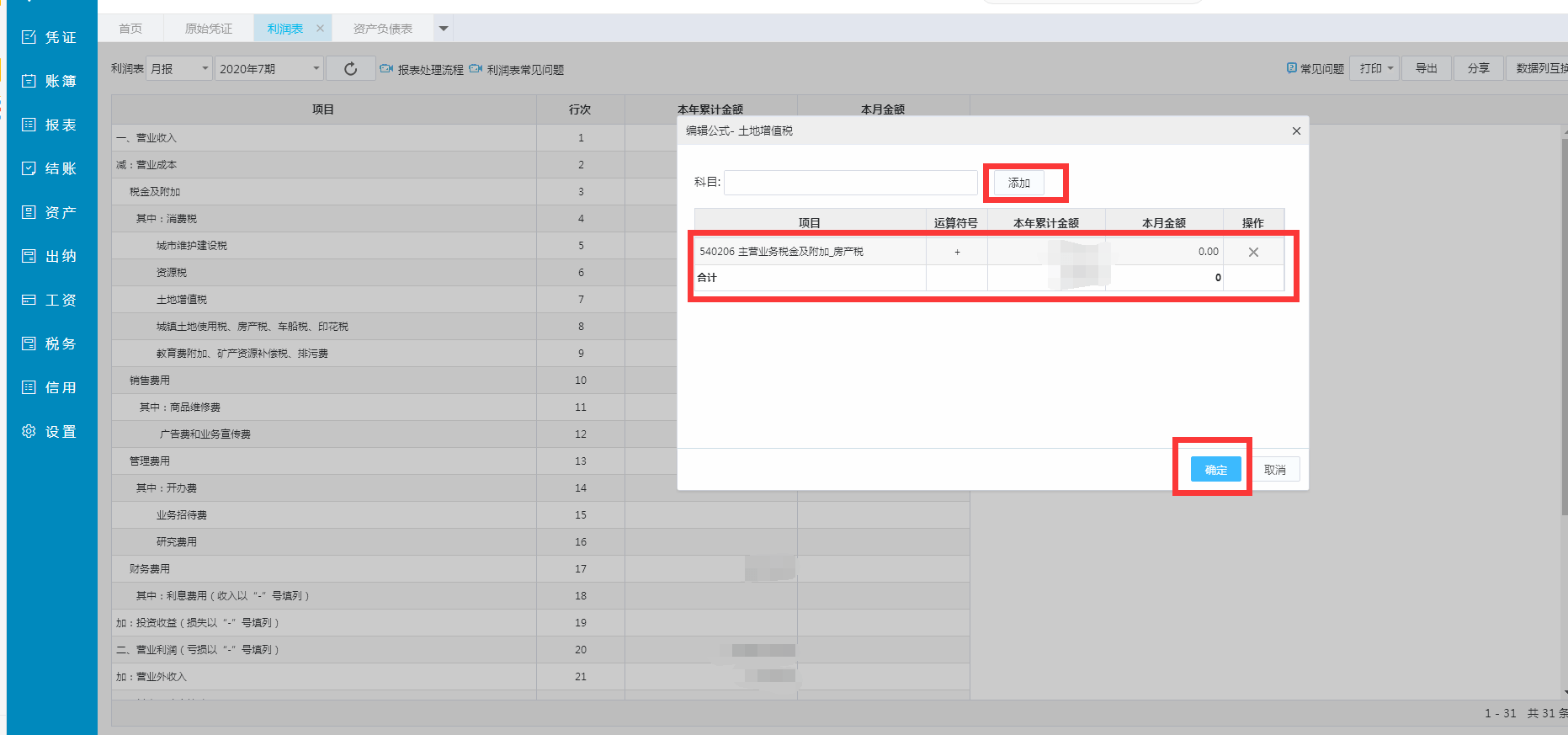Open the 报表 reports sidebar icon

tap(29, 125)
